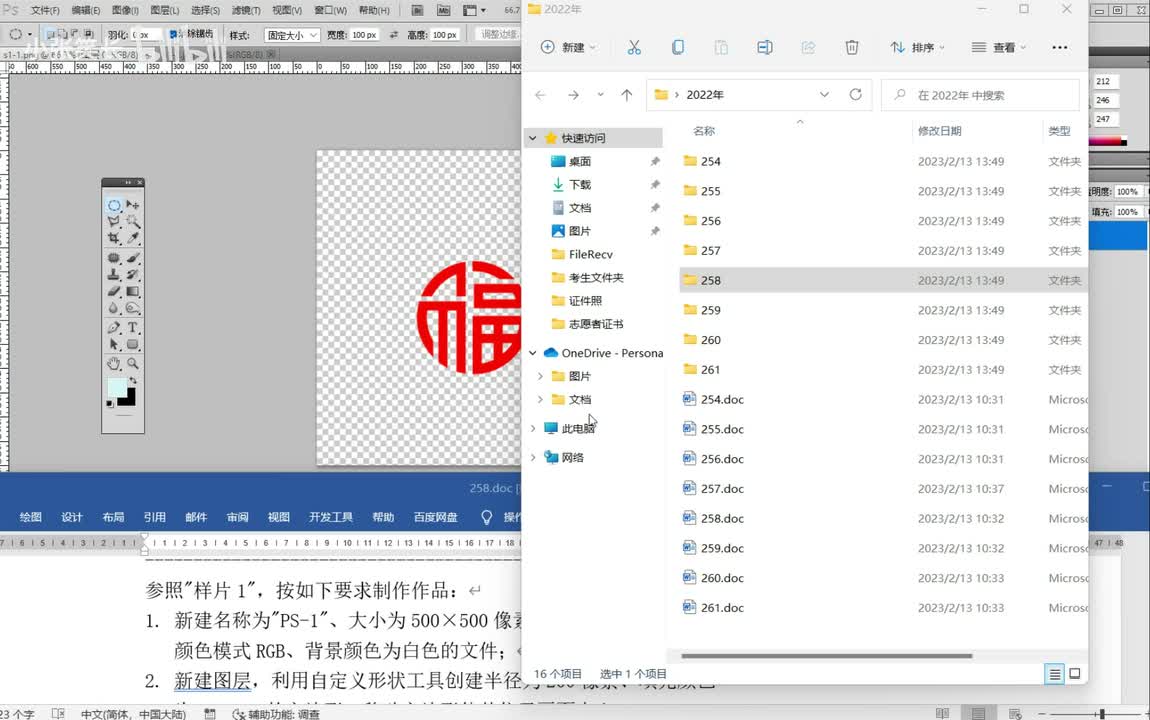Viewport: 1150px width, 720px height.
Task: Click the Rename icon in Explorer toolbar
Action: coord(764,48)
